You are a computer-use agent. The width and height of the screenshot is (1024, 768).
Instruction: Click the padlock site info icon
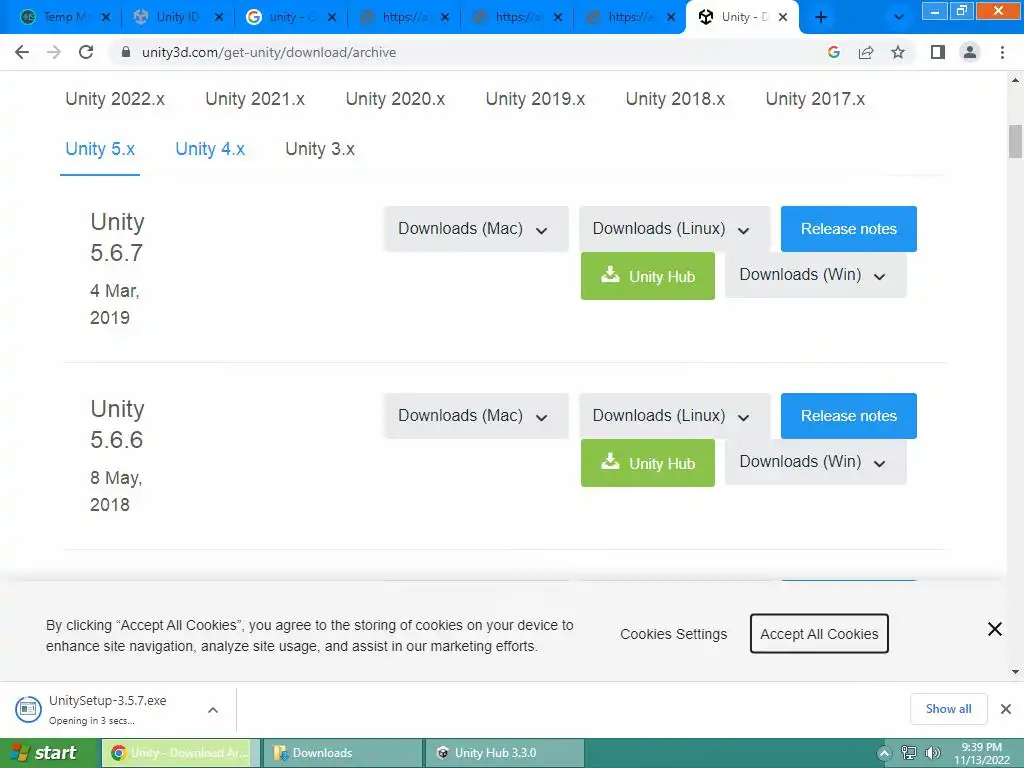126,52
